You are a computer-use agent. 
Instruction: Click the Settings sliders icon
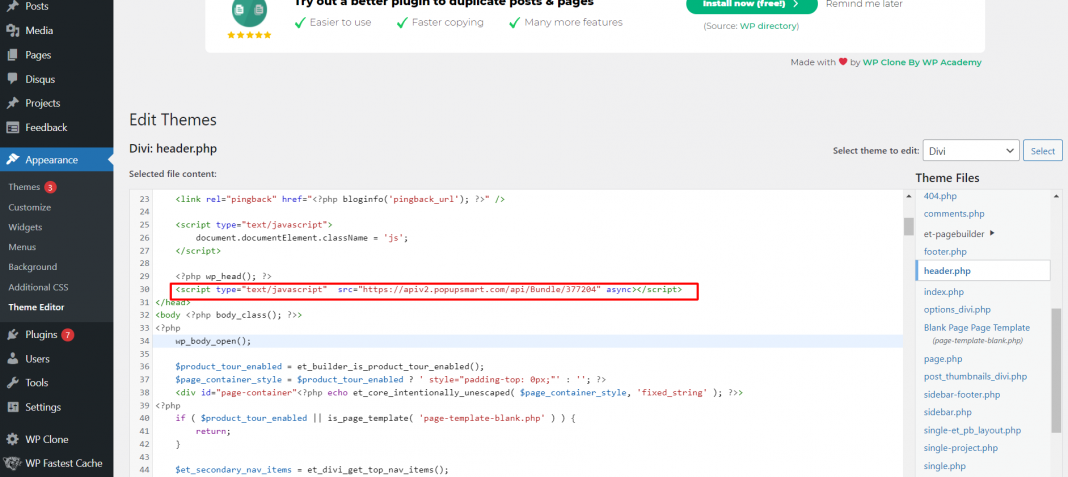(x=12, y=407)
